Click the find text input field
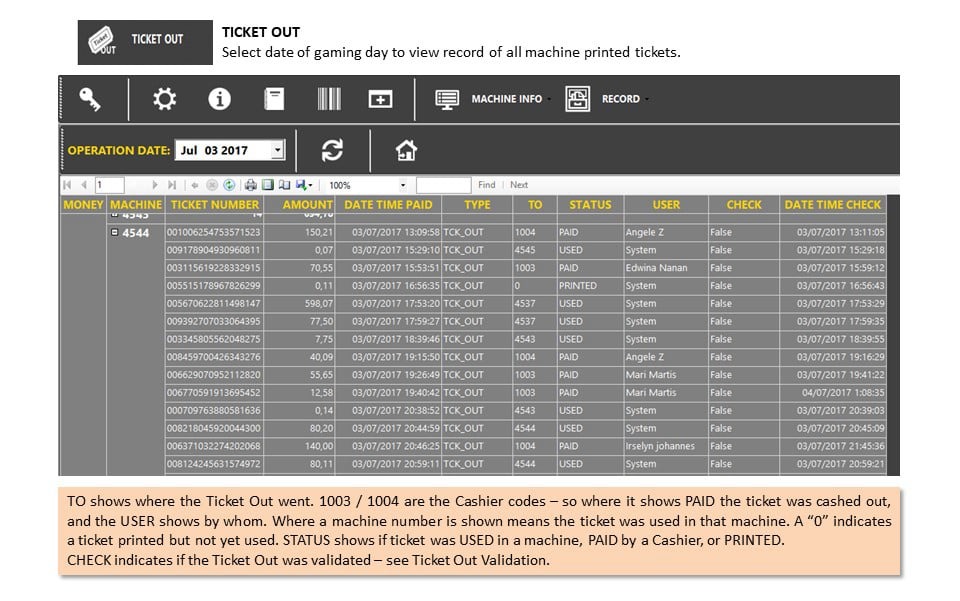Screen dimensions: 960x601 443,185
